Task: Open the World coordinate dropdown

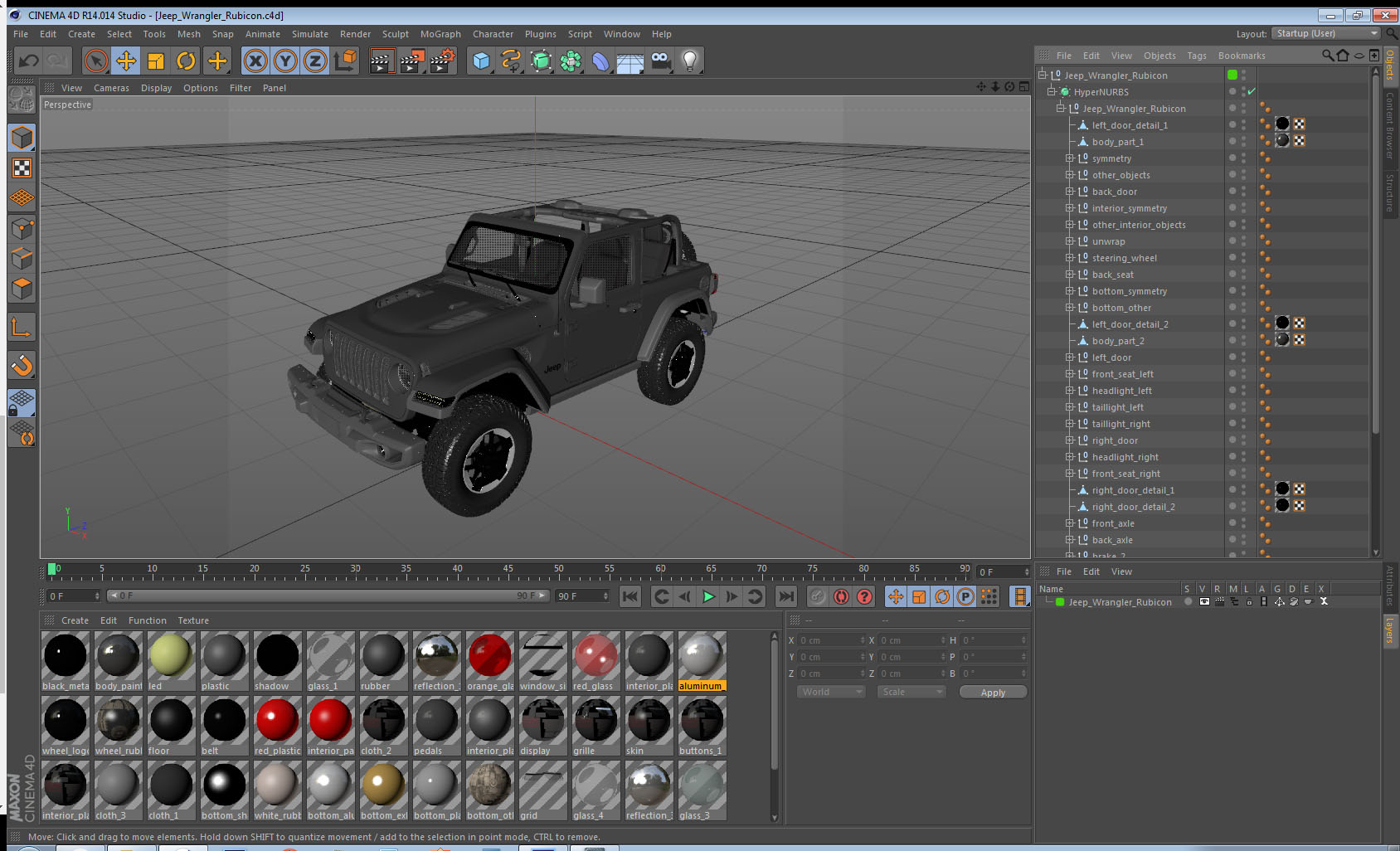Action: point(831,692)
